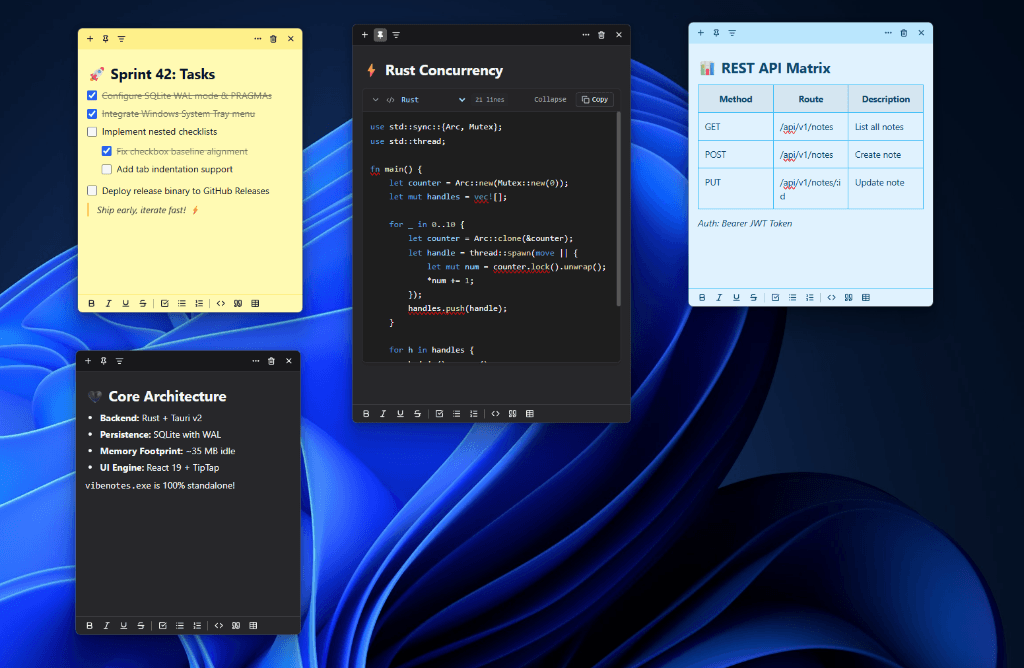
Task: Click the "Description" table header
Action: [886, 99]
